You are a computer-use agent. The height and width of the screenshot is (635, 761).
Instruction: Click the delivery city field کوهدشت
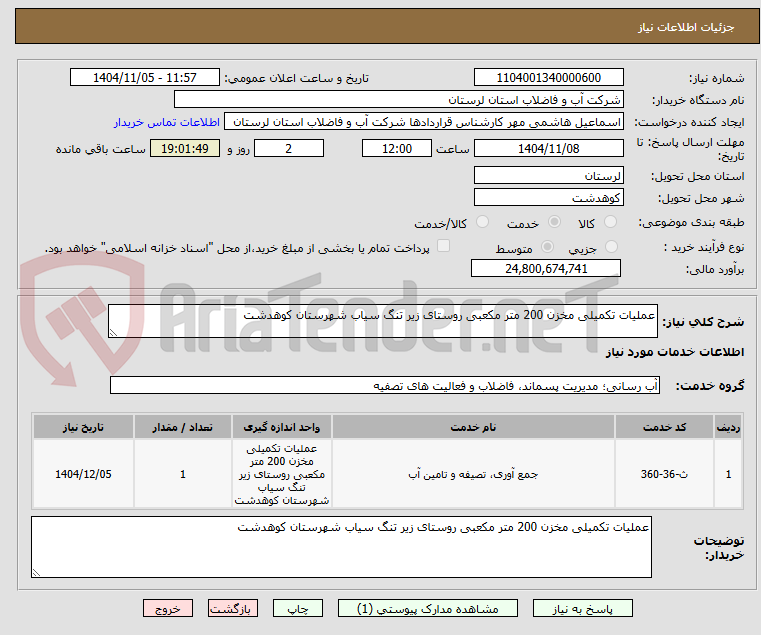click(x=548, y=198)
